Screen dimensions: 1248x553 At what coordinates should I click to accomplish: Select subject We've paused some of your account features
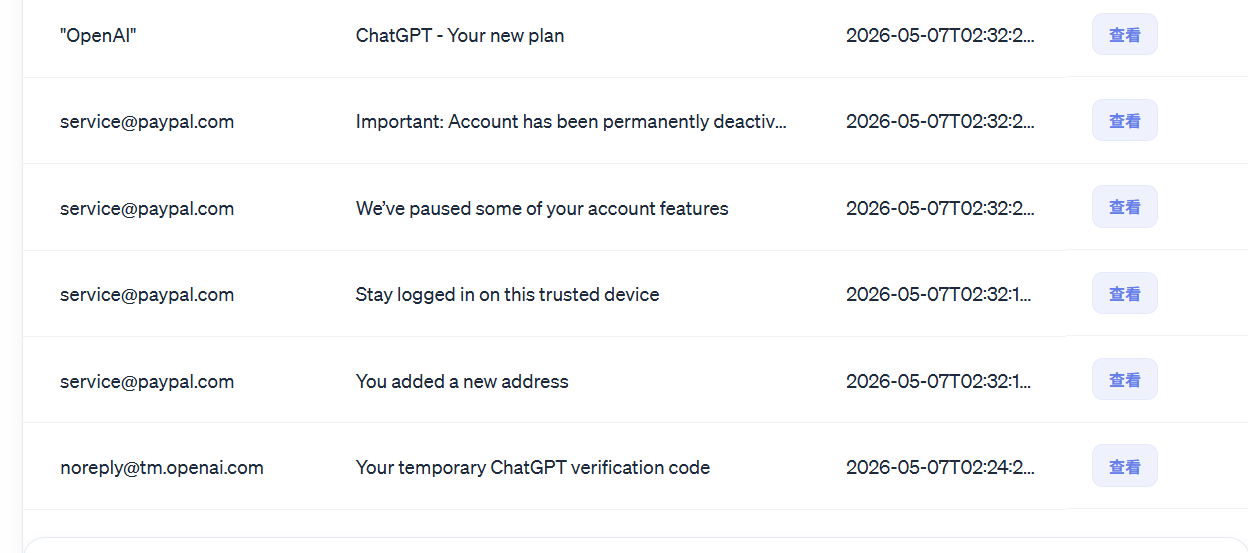[x=542, y=208]
